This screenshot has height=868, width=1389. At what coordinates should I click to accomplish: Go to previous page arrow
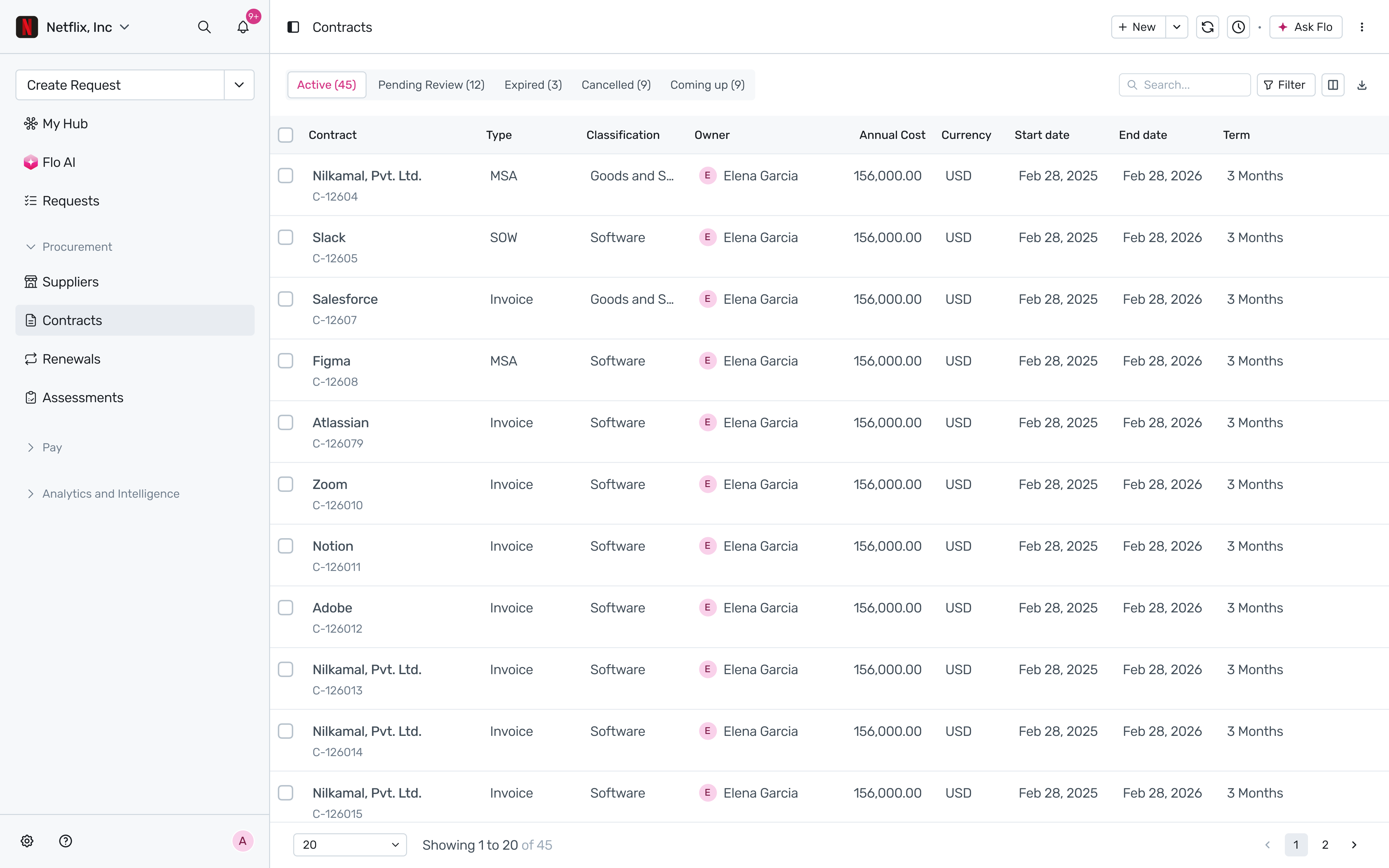[1267, 845]
